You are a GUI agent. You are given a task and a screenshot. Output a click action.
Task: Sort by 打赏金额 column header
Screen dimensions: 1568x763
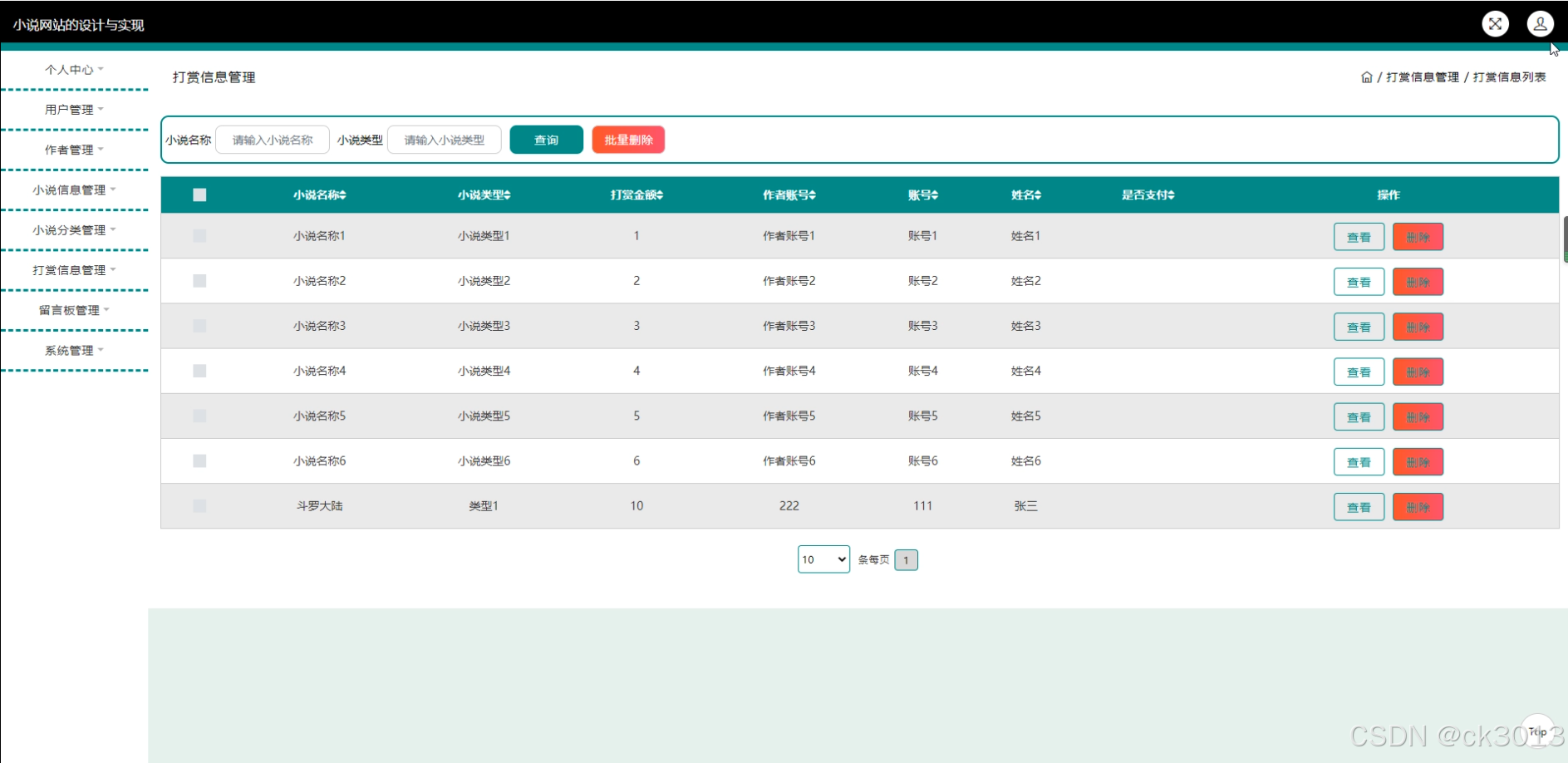(637, 195)
